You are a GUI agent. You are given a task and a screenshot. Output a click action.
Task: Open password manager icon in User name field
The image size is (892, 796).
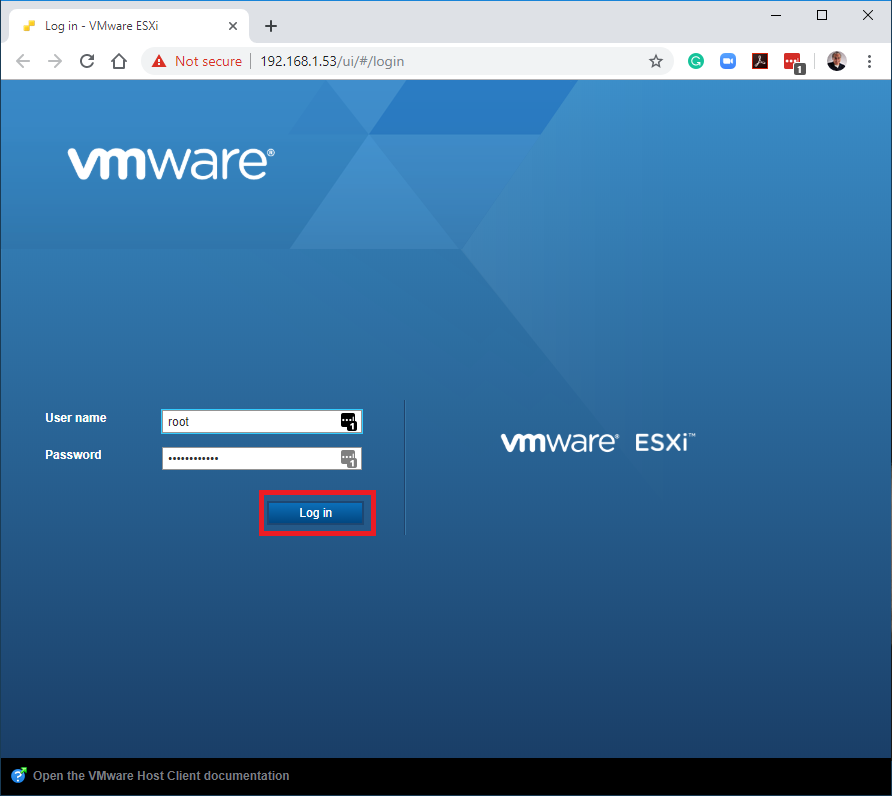click(x=348, y=421)
